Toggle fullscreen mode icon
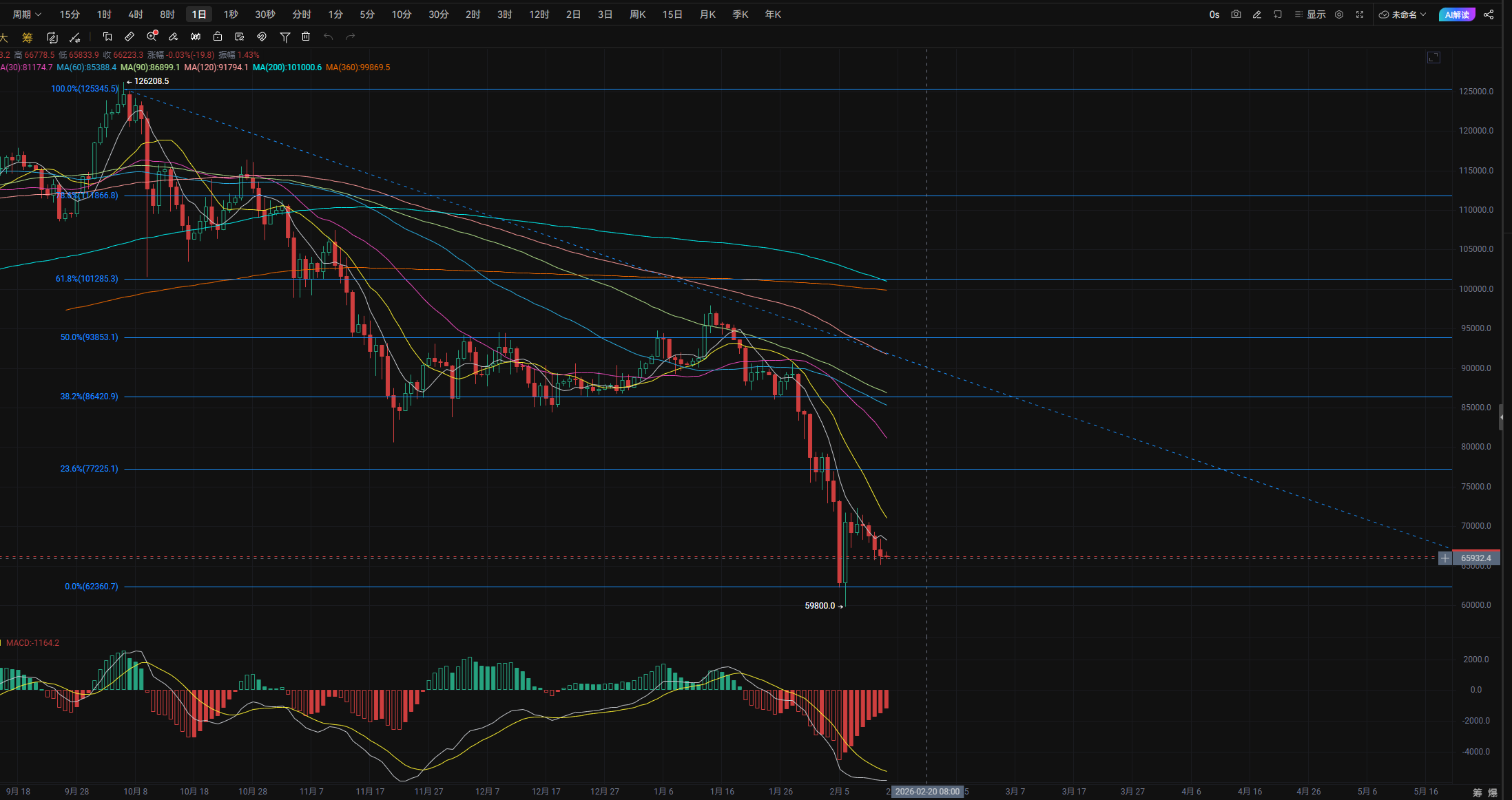This screenshot has height=800, width=1512. coord(1360,14)
